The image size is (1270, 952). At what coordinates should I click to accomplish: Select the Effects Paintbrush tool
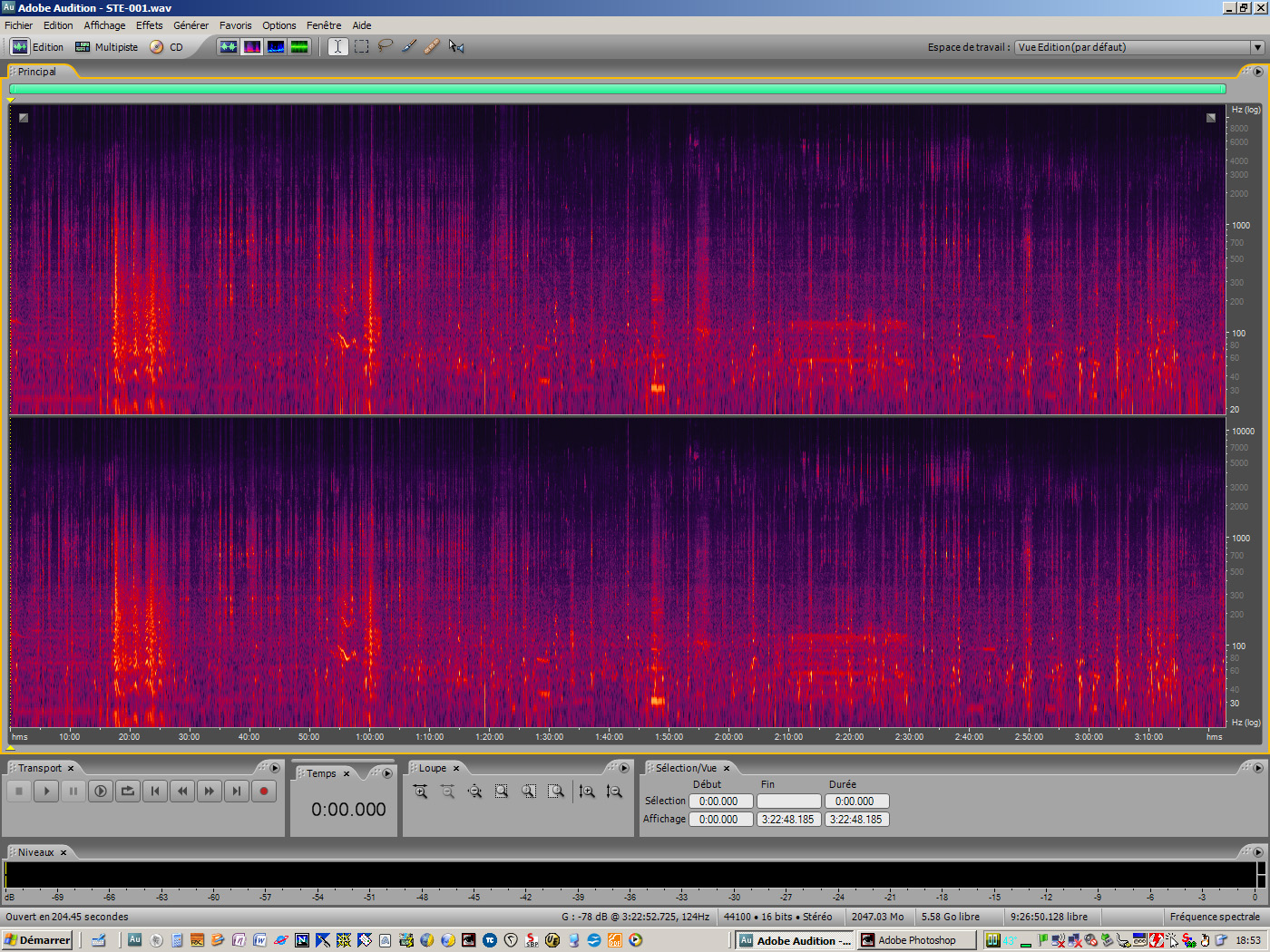407,46
